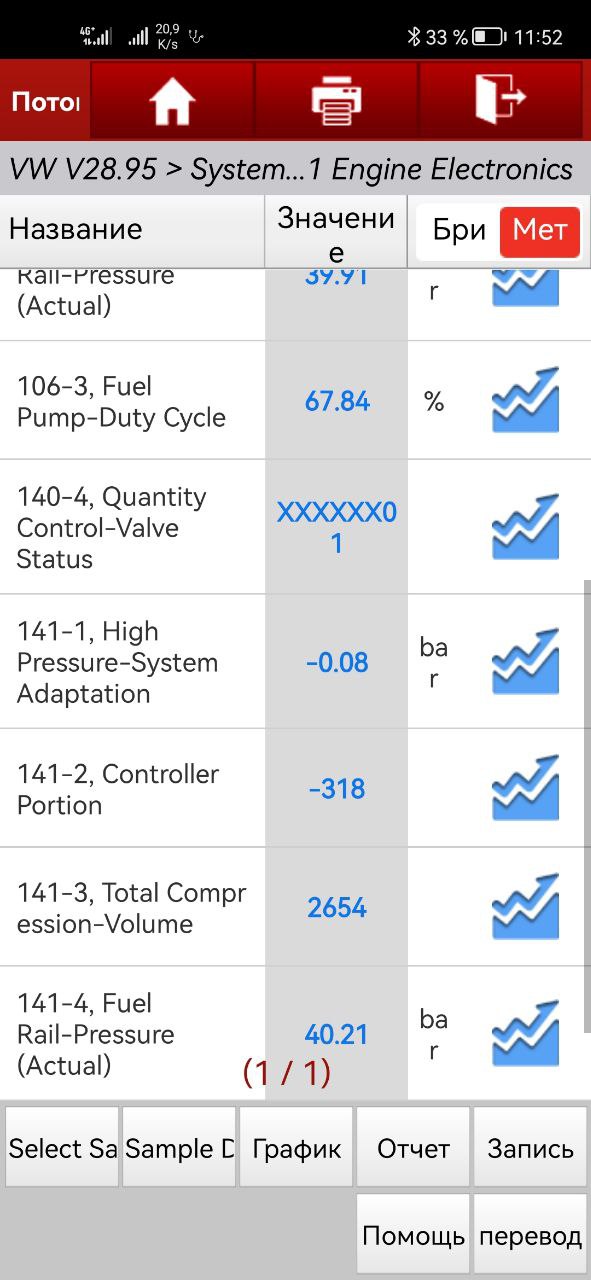Open graph icon for Fuel Pump-Duty Cycle
The height and width of the screenshot is (1280, 591).
pos(525,400)
